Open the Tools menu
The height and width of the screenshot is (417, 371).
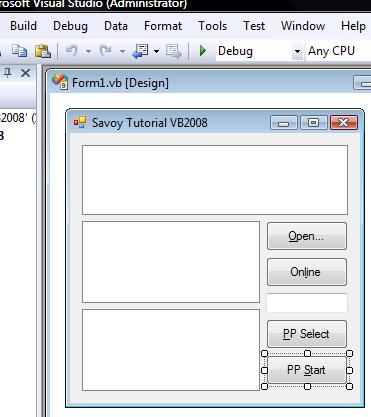[213, 26]
